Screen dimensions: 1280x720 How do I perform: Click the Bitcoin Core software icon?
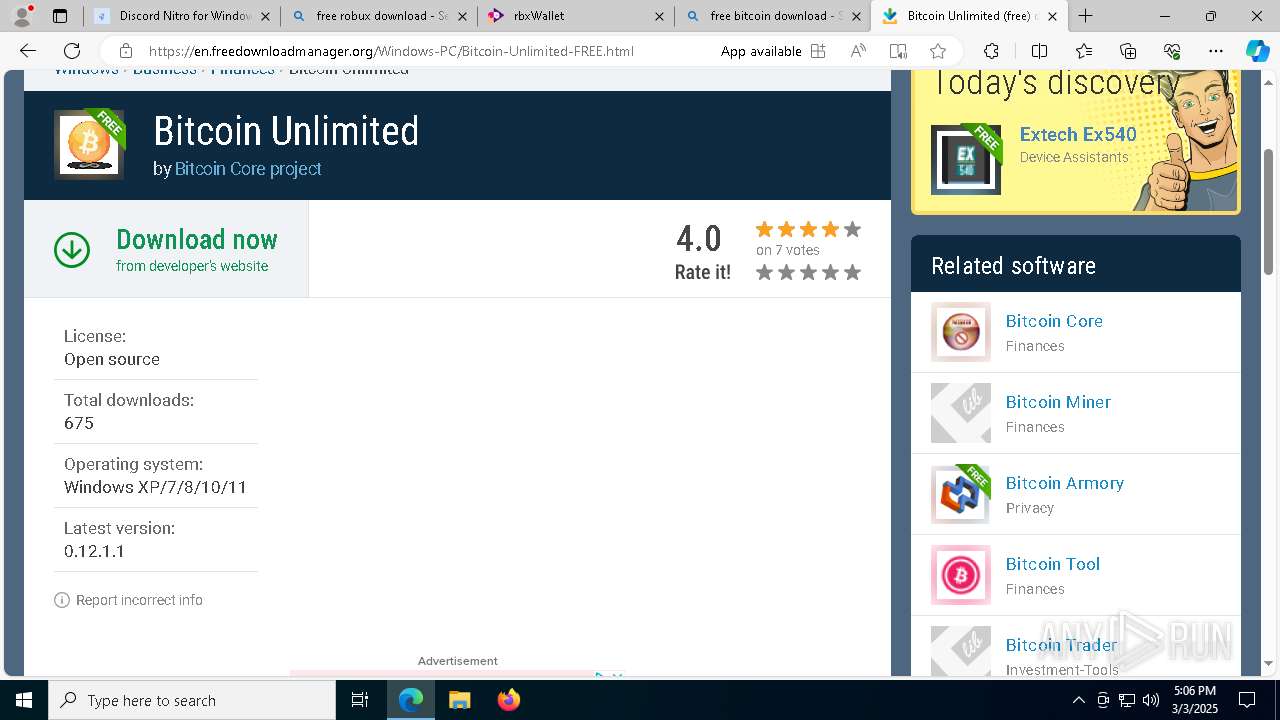[961, 332]
